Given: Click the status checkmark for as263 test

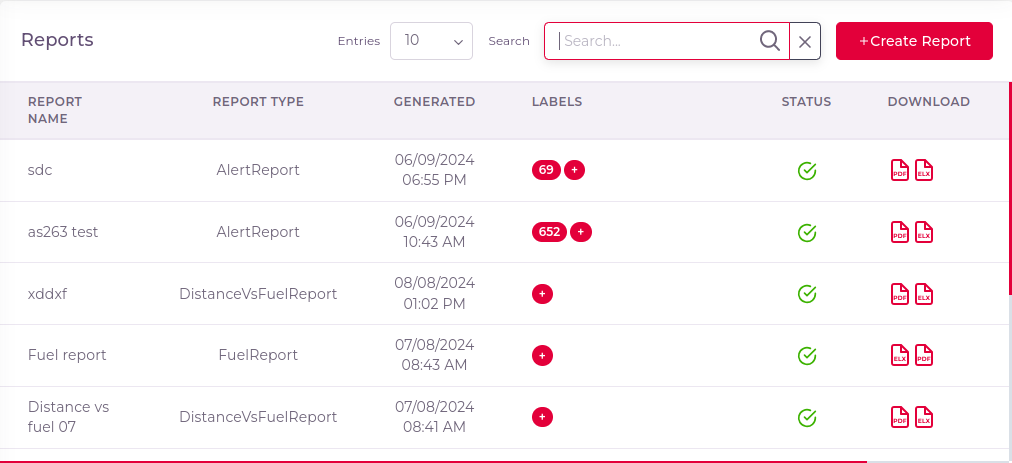Looking at the screenshot, I should point(807,232).
